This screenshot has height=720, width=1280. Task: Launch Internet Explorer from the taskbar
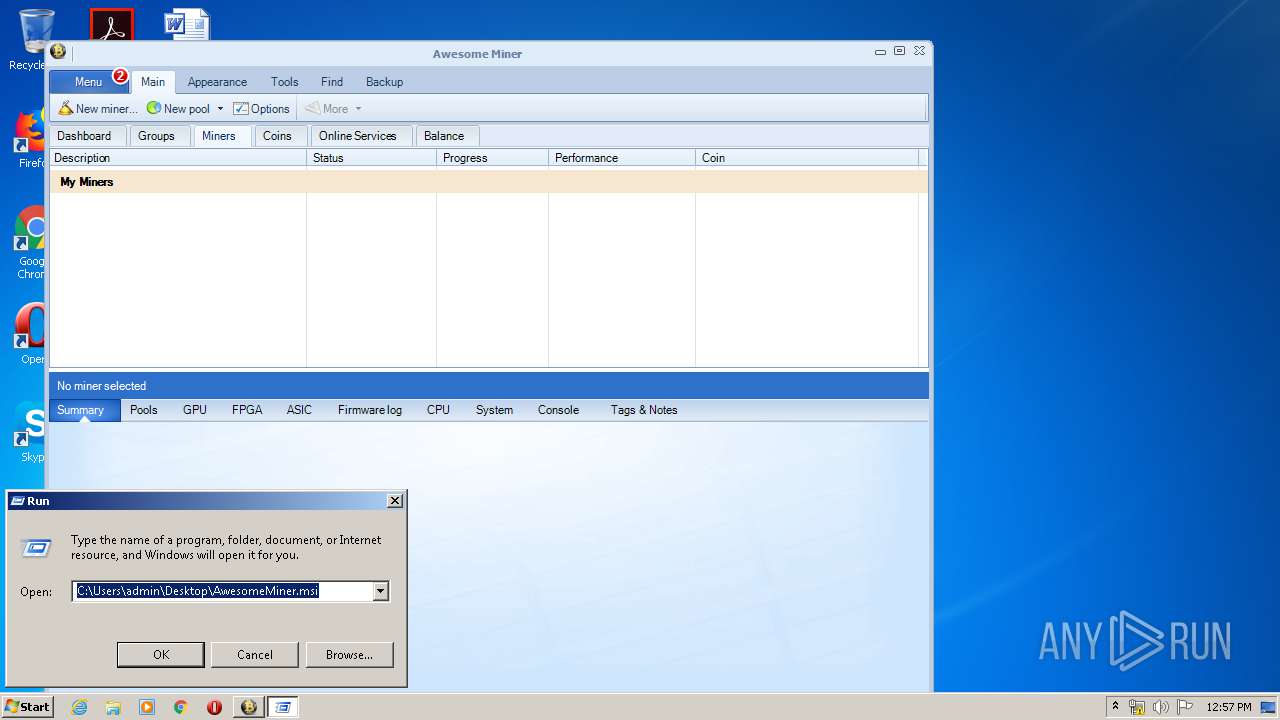80,707
